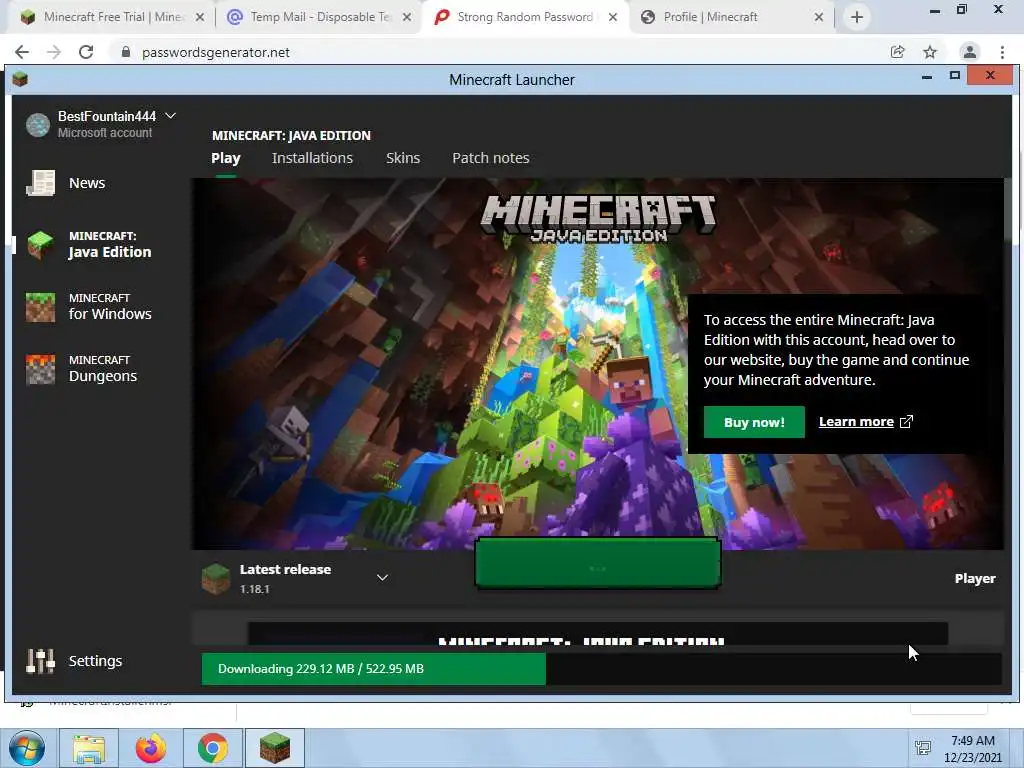Bookmark this page with star icon
The width and height of the screenshot is (1024, 768).
click(x=930, y=52)
